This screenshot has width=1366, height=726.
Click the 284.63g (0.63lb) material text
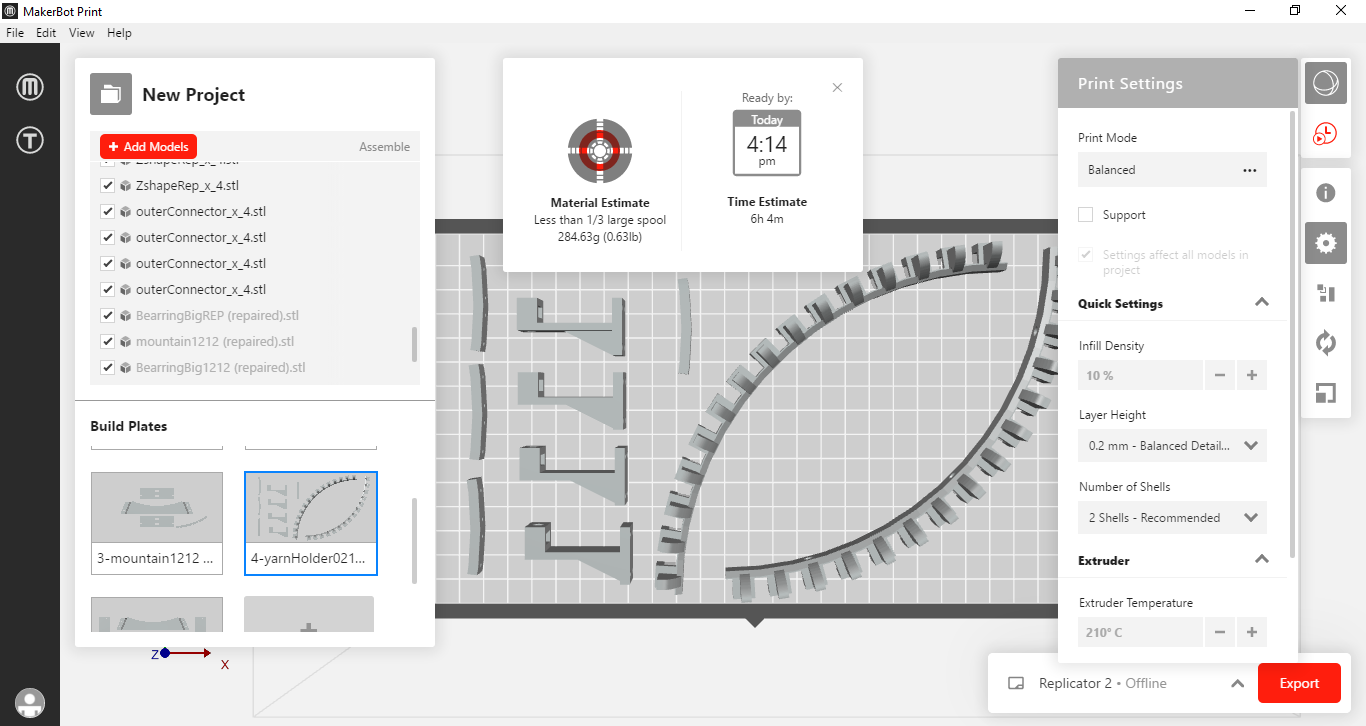(599, 237)
